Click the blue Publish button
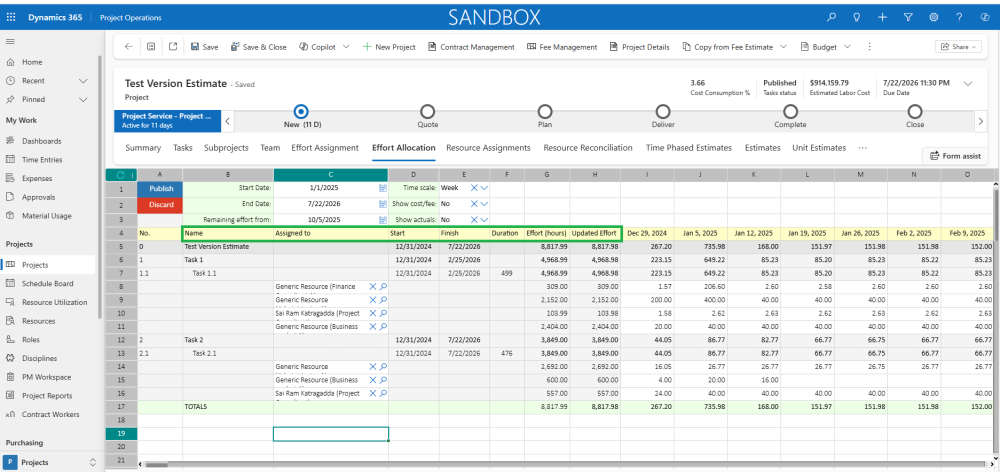 pos(160,188)
